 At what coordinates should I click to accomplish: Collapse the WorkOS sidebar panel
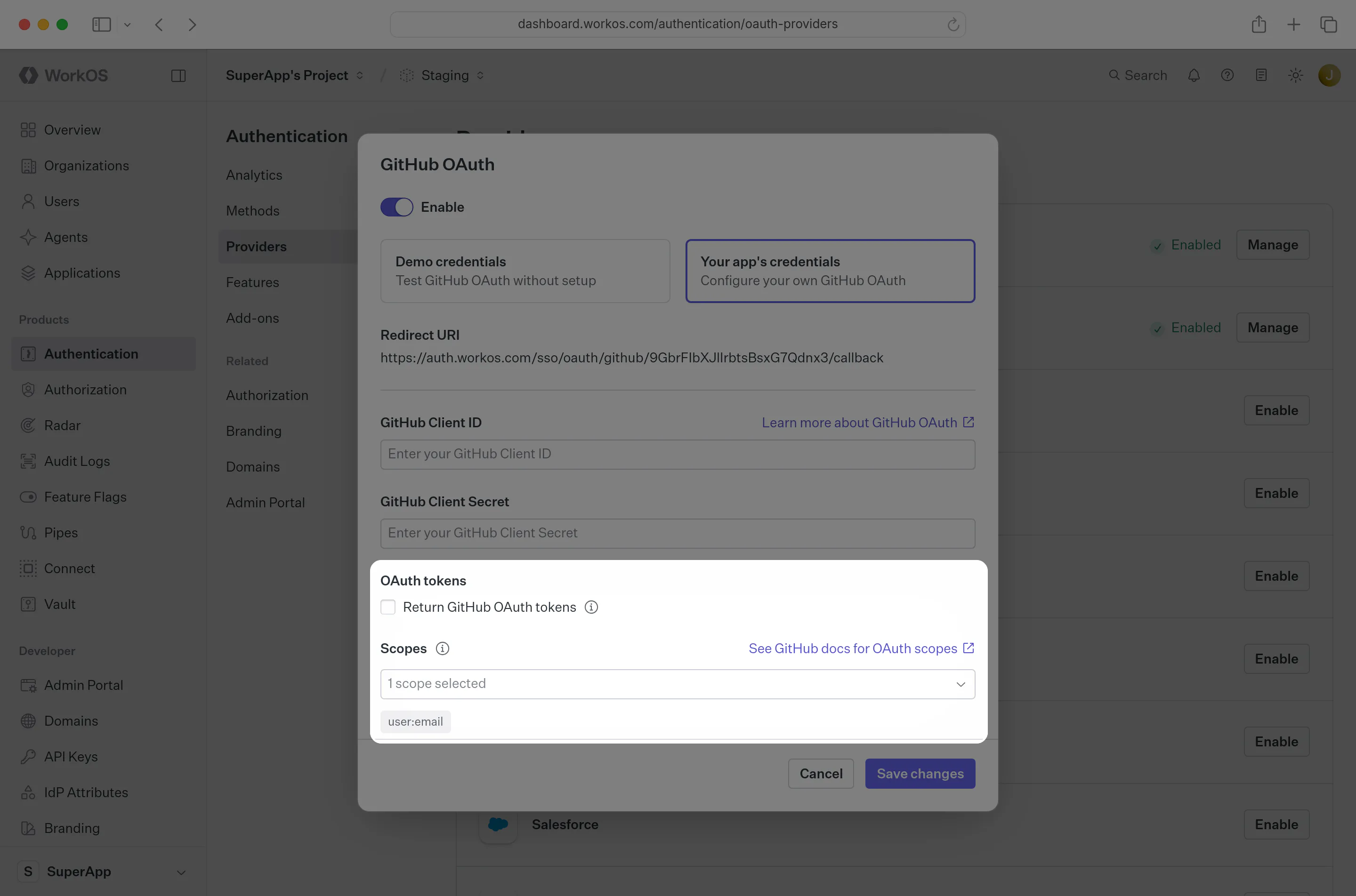pyautogui.click(x=178, y=75)
